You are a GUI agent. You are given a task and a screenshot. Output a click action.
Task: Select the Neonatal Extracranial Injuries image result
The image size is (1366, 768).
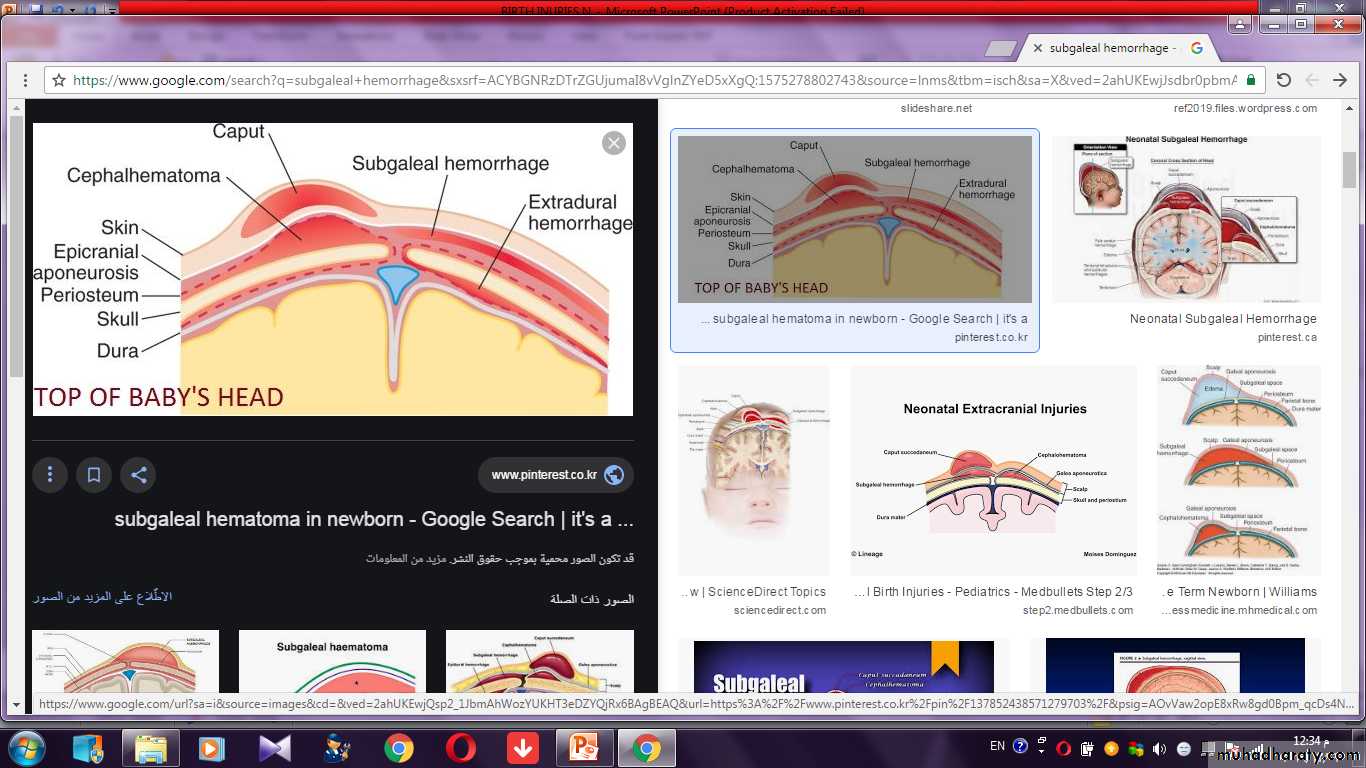pos(994,470)
